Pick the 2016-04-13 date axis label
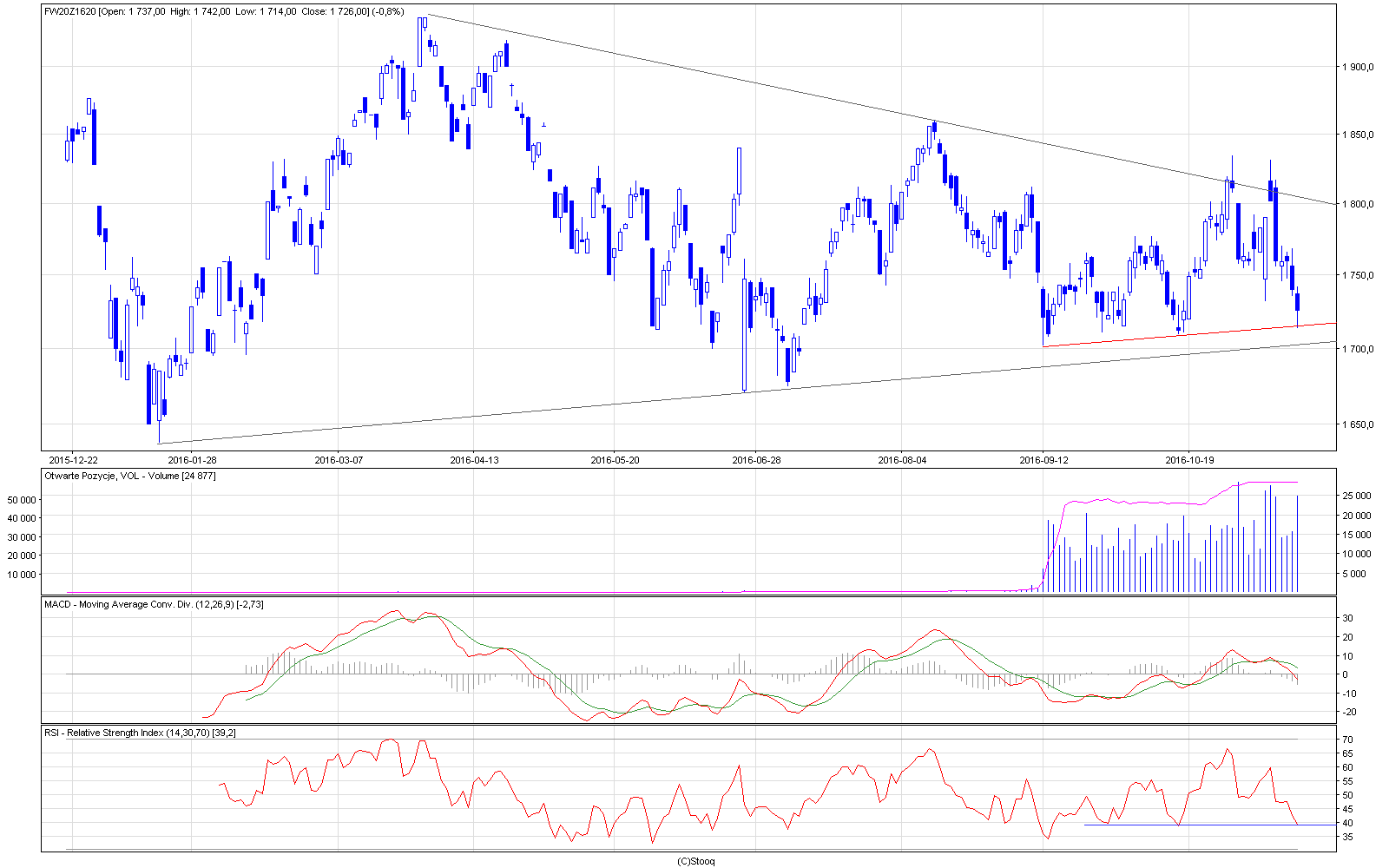1389x868 pixels. [475, 460]
